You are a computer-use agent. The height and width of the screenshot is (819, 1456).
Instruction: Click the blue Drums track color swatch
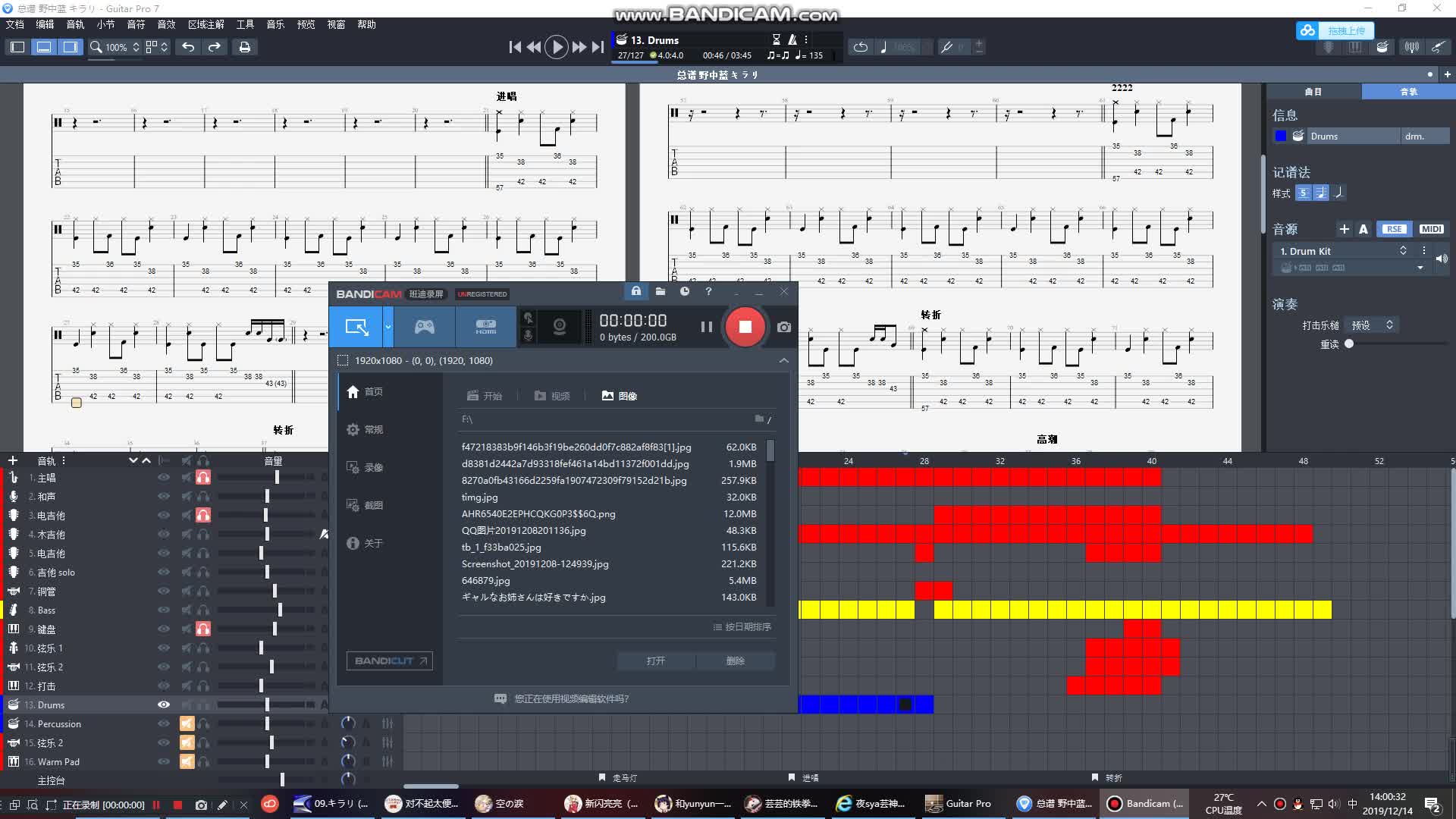(x=1281, y=136)
